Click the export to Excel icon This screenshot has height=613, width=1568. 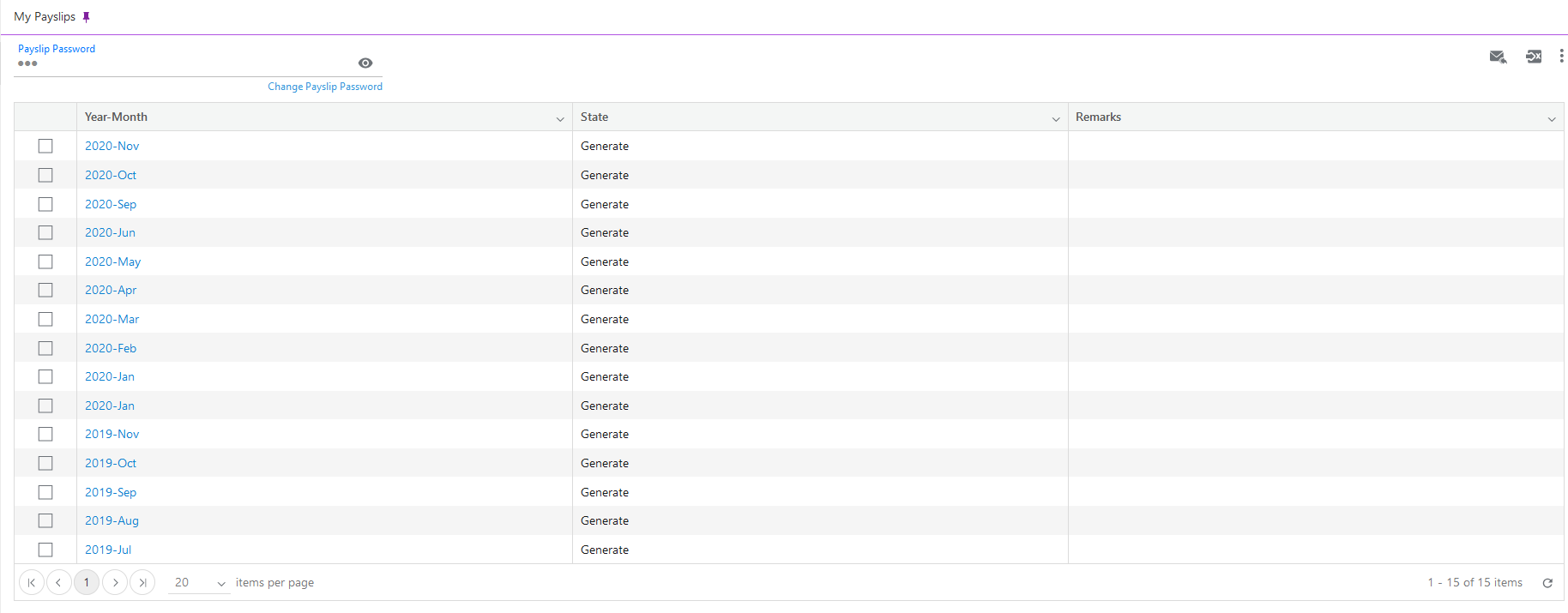1534,57
